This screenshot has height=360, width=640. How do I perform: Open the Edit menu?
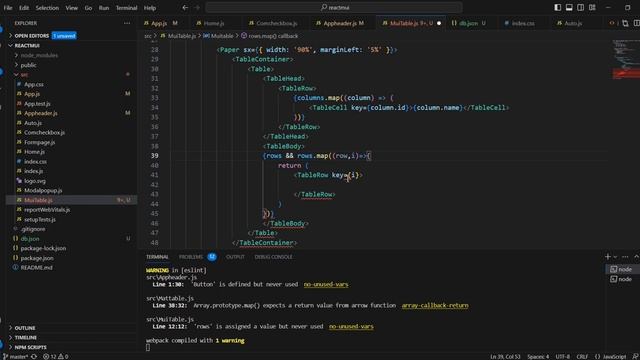(24, 8)
